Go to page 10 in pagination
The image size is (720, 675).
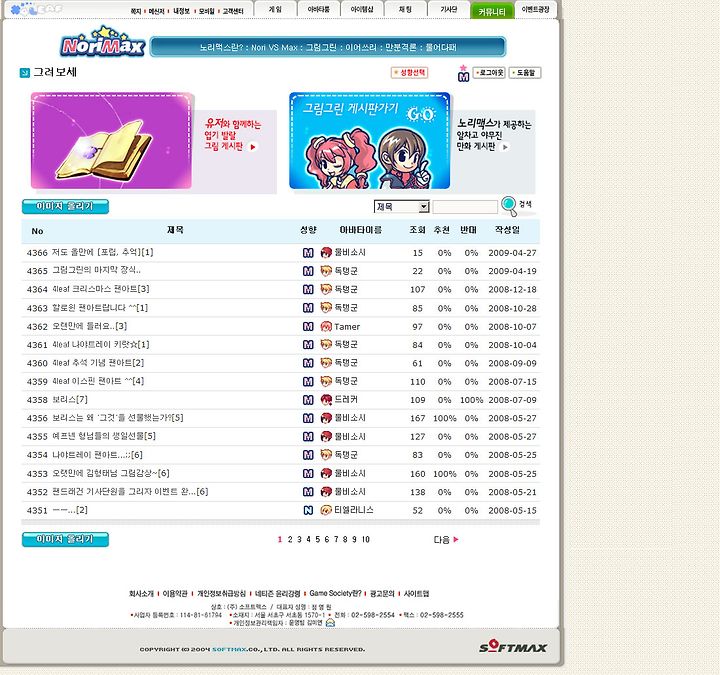pos(366,540)
